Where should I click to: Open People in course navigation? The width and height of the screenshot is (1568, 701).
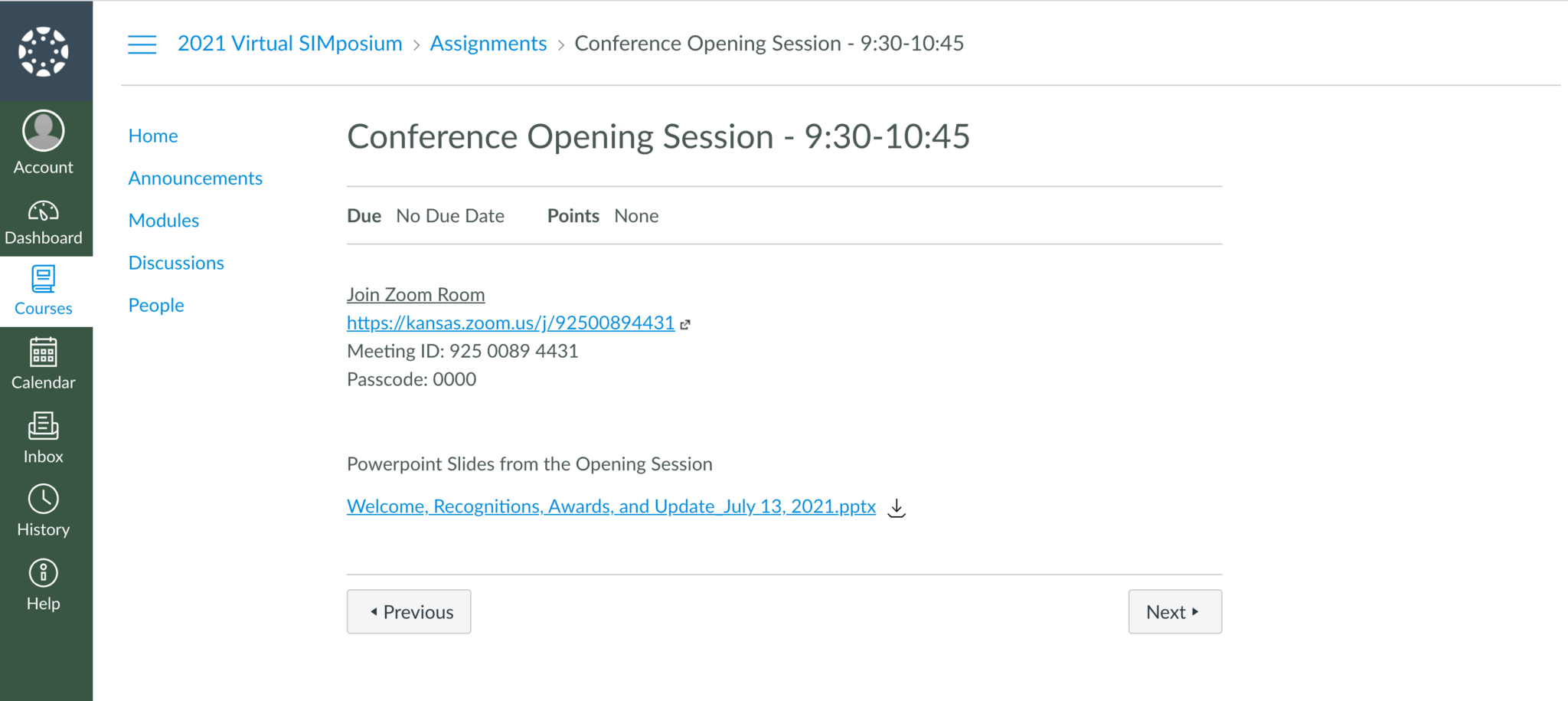coord(156,306)
